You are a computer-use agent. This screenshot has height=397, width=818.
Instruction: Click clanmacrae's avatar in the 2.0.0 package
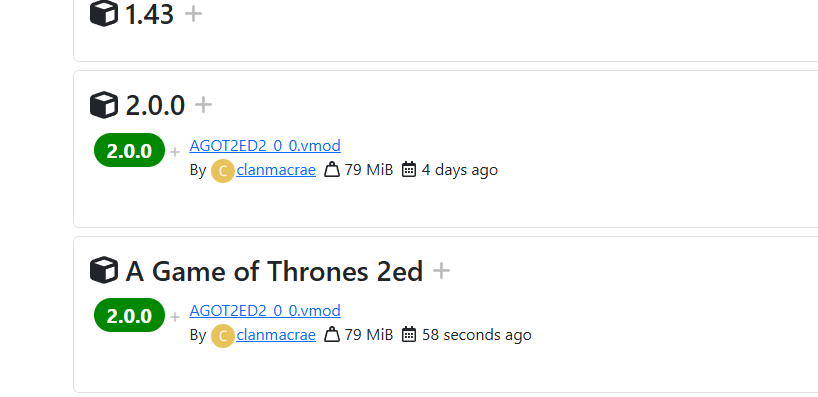(223, 171)
